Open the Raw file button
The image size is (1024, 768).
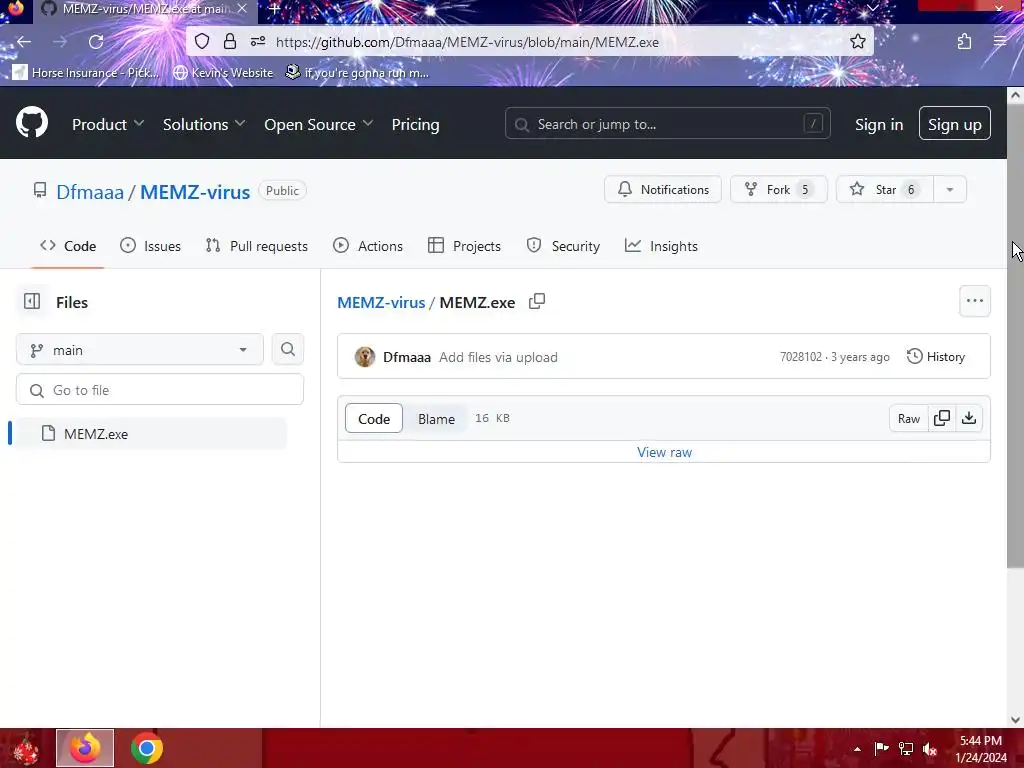point(908,418)
